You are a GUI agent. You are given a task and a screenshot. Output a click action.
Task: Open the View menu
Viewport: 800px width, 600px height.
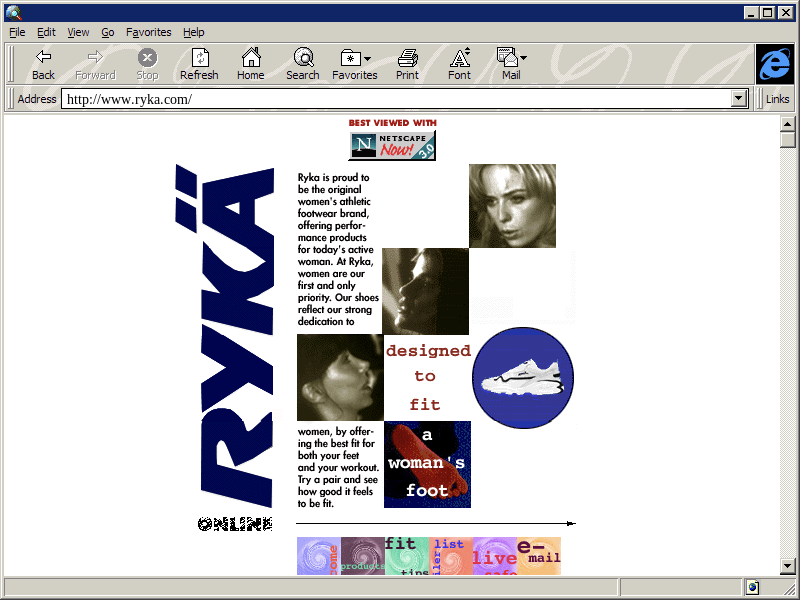[x=78, y=32]
